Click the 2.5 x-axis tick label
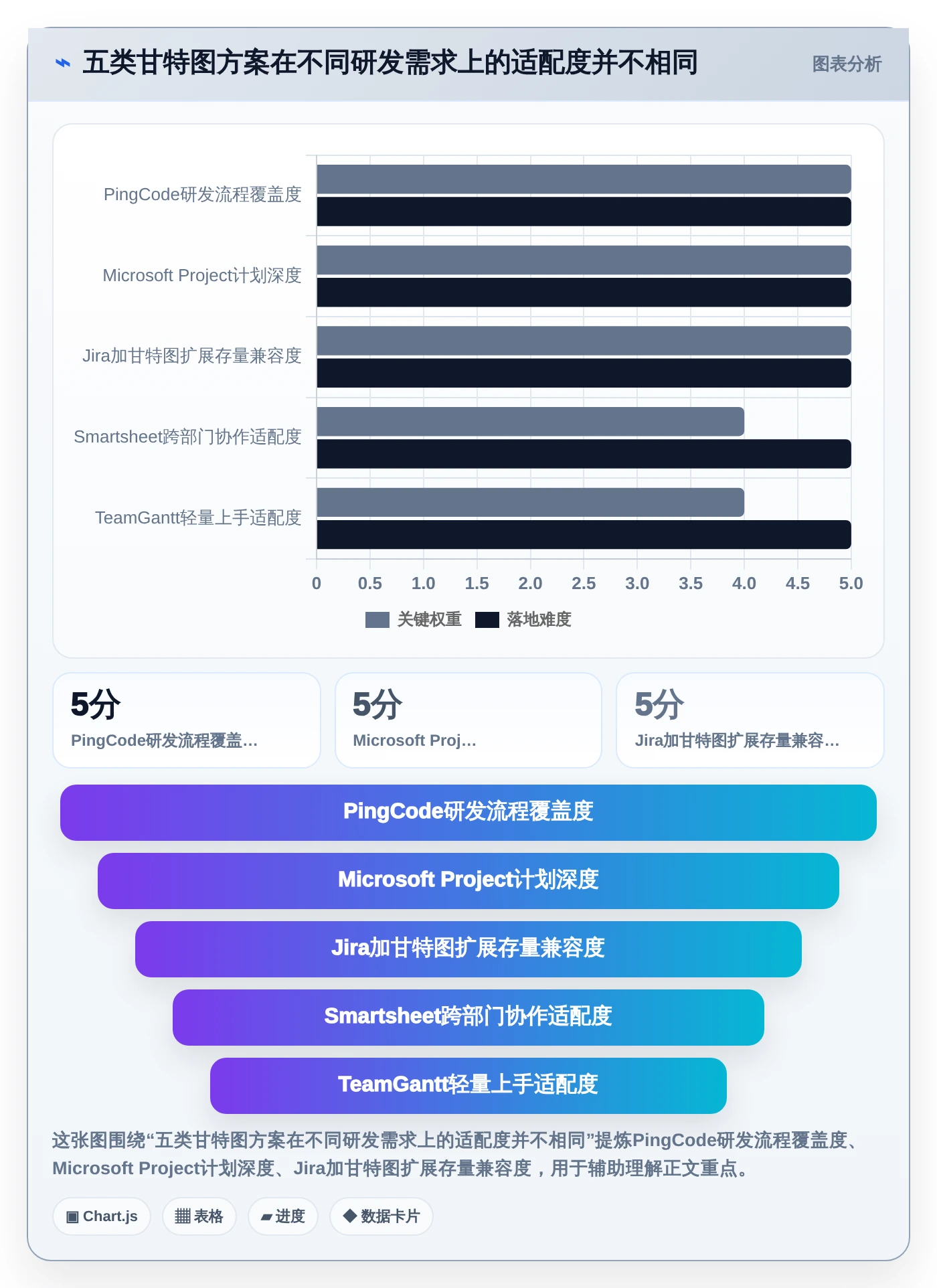This screenshot has width=937, height=1288. click(x=584, y=584)
